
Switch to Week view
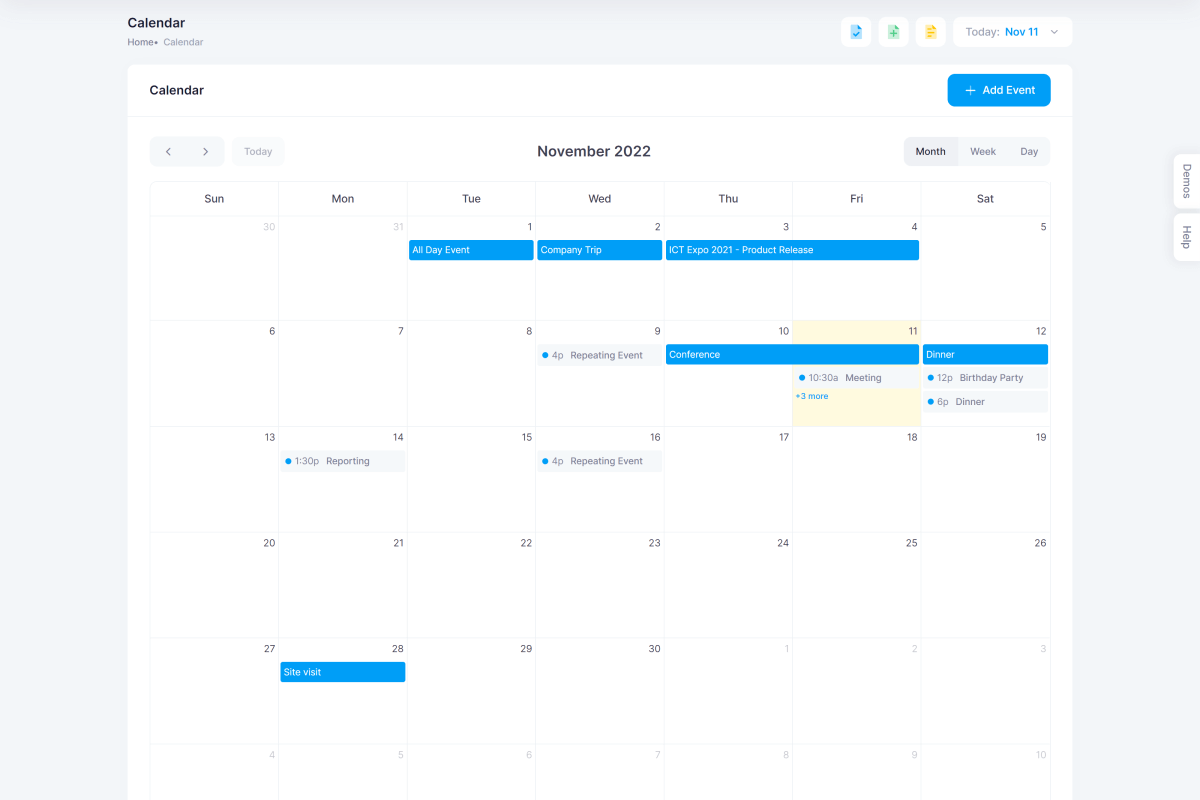tap(982, 152)
